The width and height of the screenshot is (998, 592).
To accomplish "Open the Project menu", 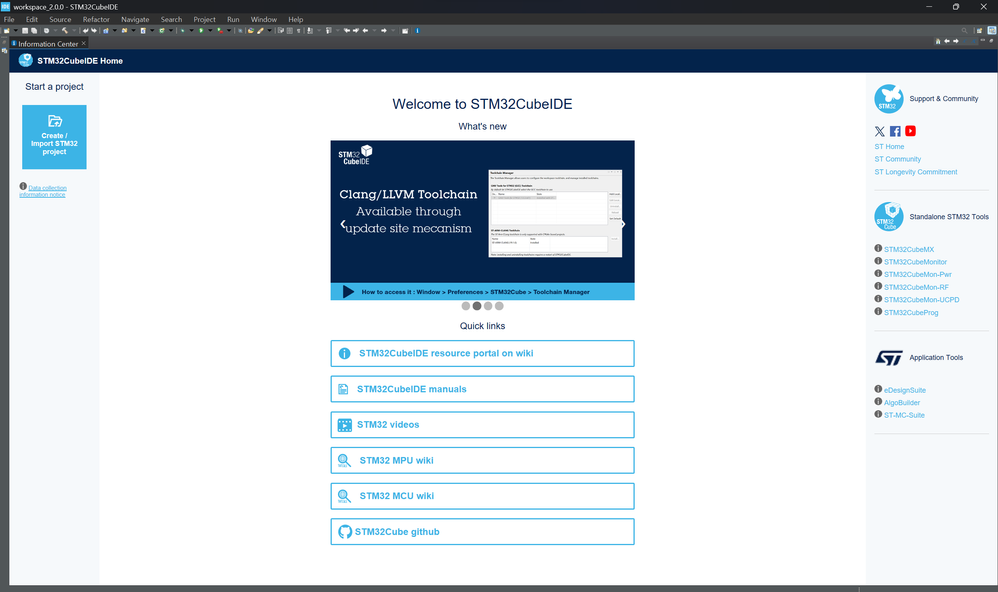I will (204, 19).
